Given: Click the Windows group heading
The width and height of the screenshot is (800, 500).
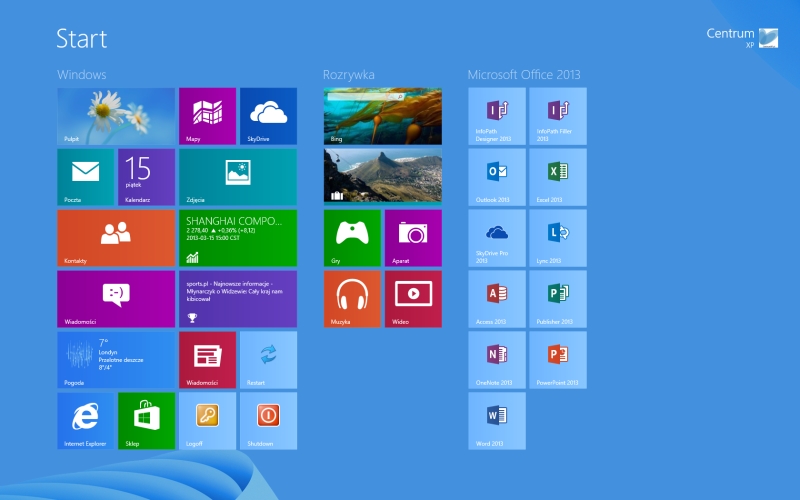Looking at the screenshot, I should tap(82, 74).
